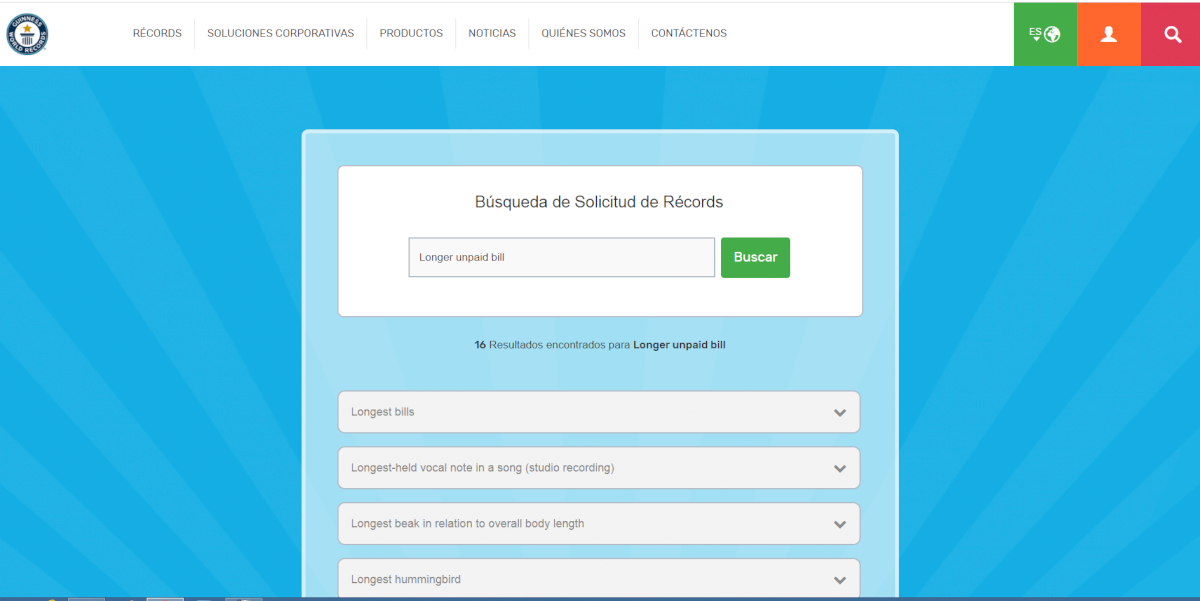The width and height of the screenshot is (1200, 601).
Task: Select 'Longest beak in relation to overall body length' text
Action: click(467, 524)
